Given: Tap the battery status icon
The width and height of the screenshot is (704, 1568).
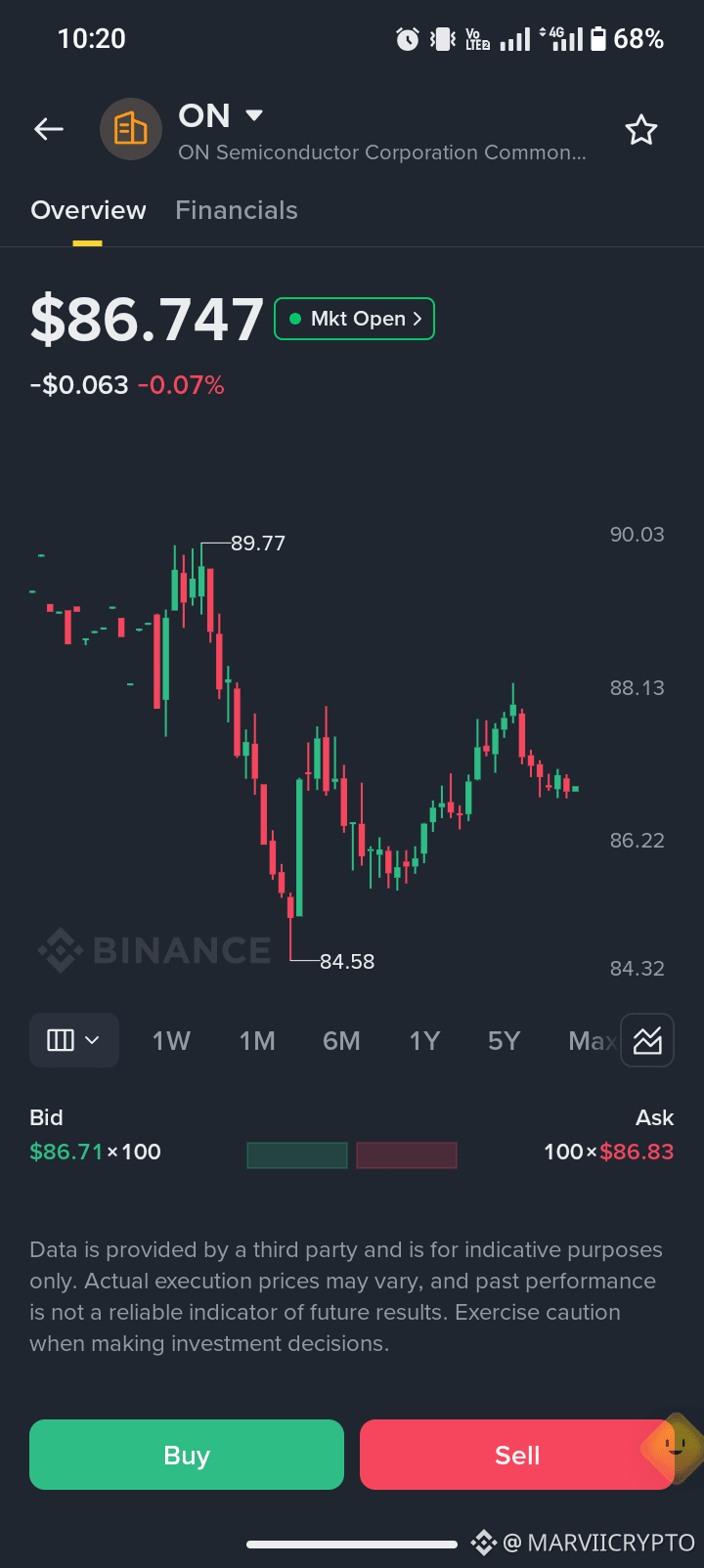Looking at the screenshot, I should tap(597, 39).
